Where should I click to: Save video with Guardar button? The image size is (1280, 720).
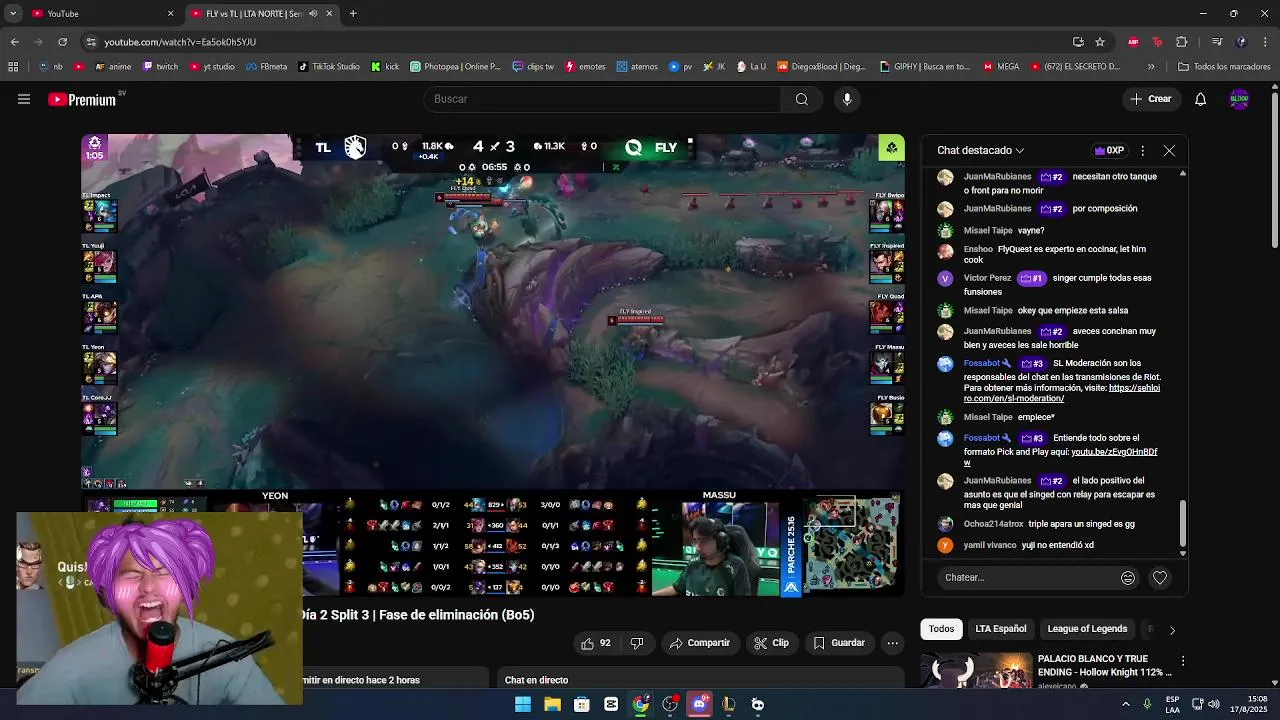[x=839, y=643]
